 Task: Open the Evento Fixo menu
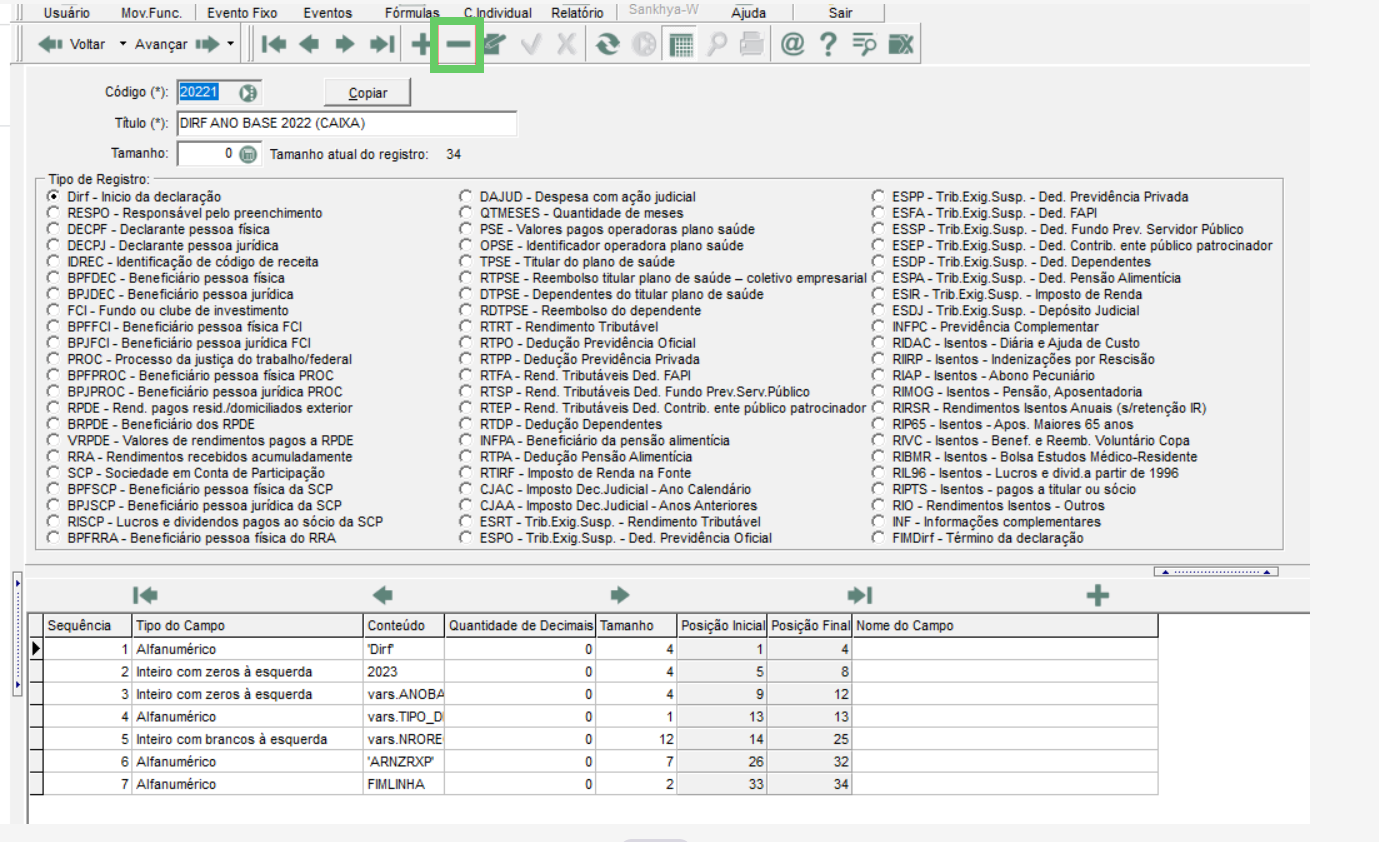tap(242, 13)
